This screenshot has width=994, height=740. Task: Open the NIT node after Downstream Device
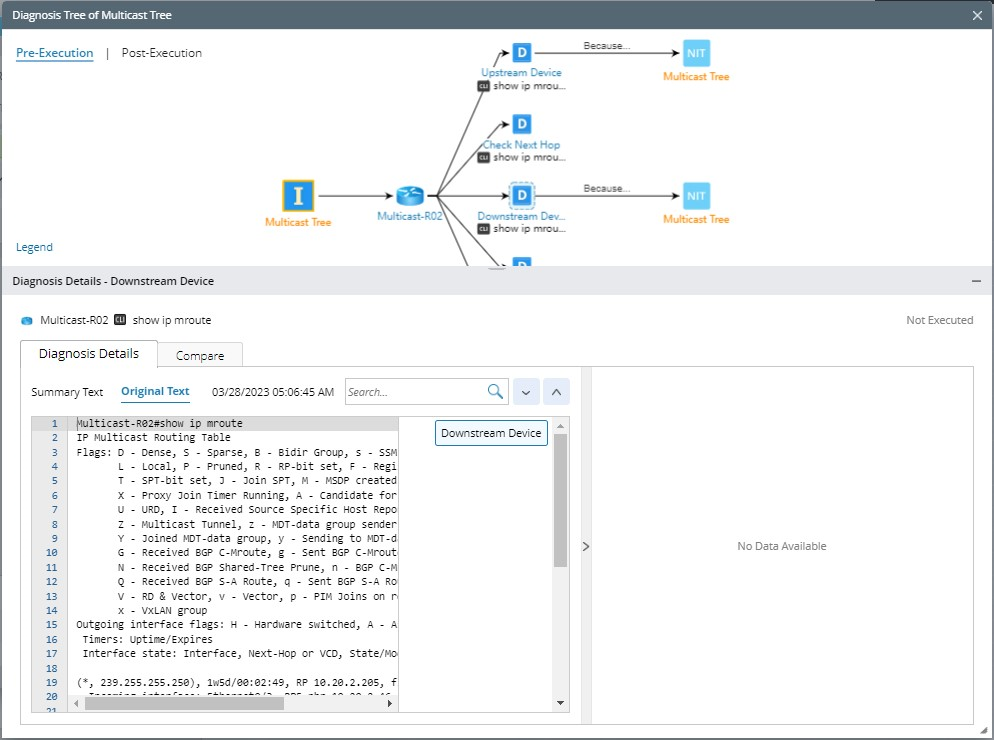point(696,196)
